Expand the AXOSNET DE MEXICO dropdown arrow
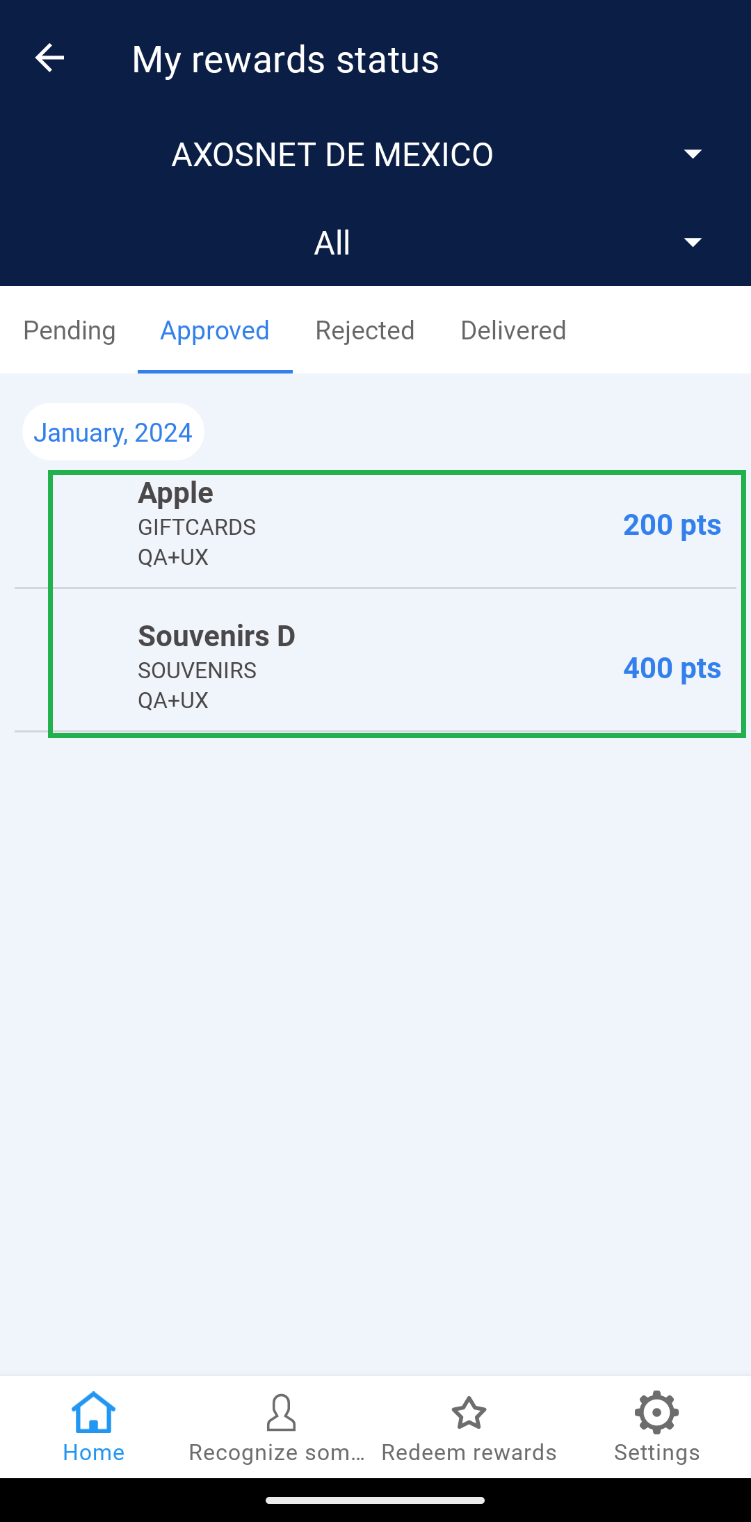The image size is (751, 1522). coord(692,154)
